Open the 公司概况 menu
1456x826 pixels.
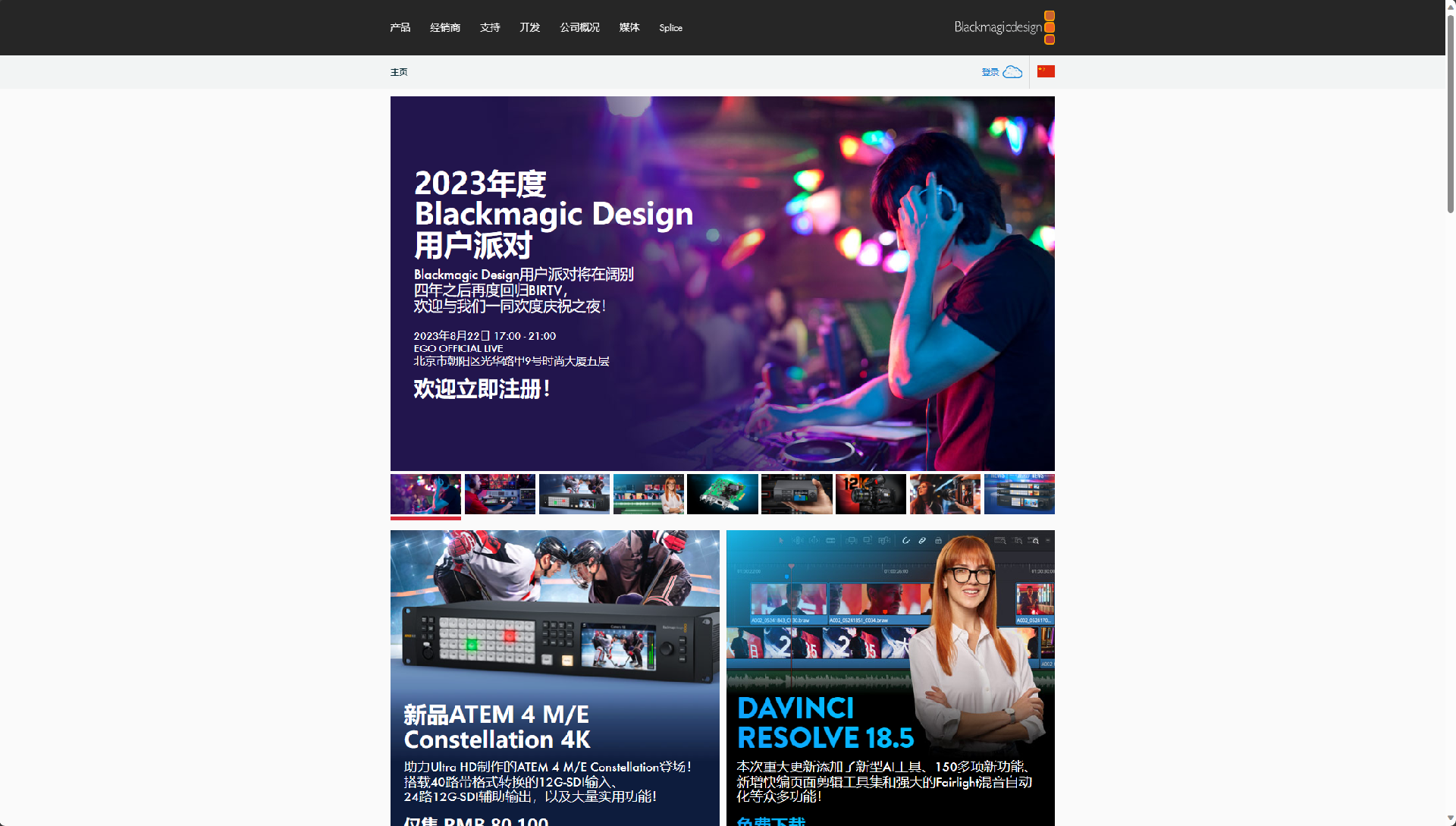coord(579,27)
